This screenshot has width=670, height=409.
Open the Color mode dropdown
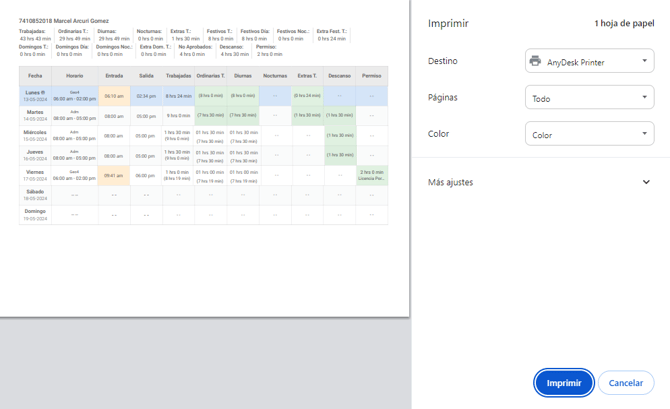589,134
